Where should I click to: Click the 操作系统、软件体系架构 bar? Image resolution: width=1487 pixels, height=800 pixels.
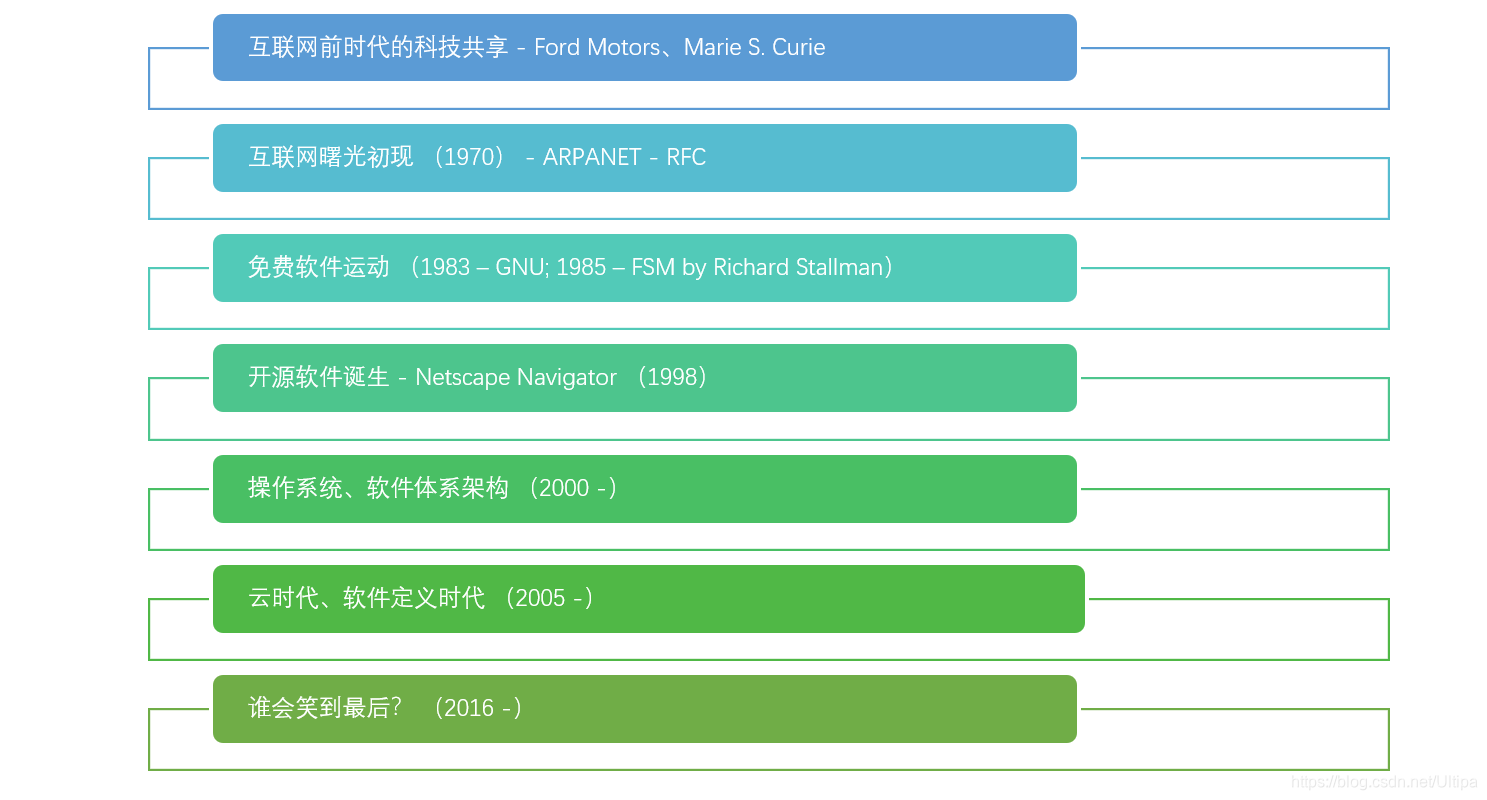pyautogui.click(x=644, y=489)
